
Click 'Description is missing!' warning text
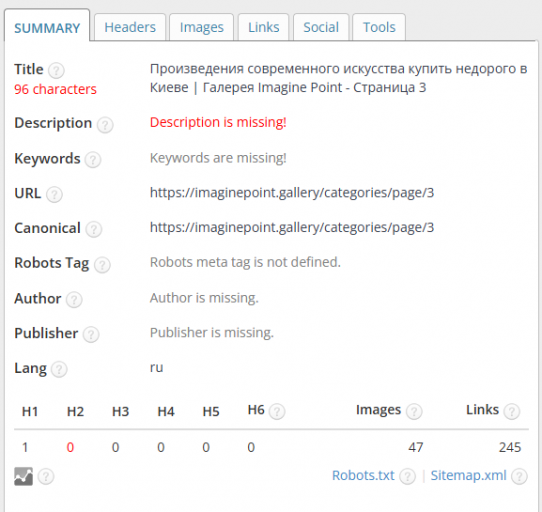(218, 122)
